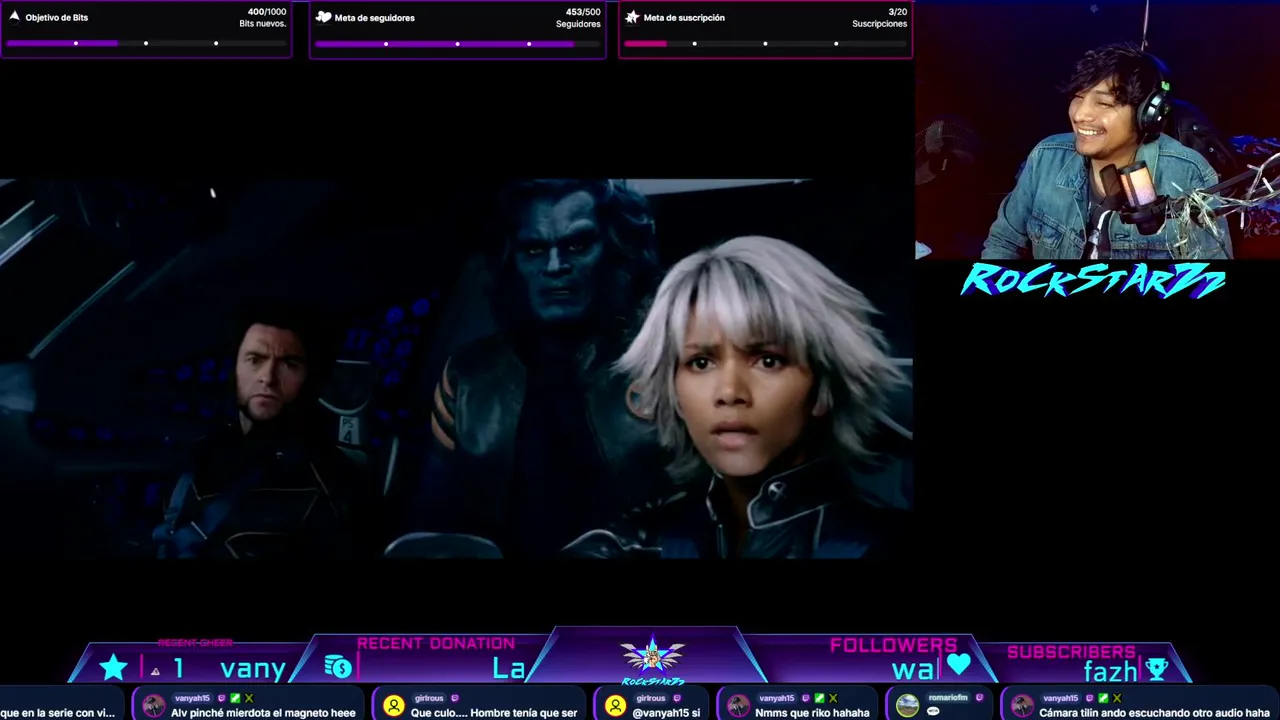
Task: Click the 'Meta de seguidores' label
Action: (375, 18)
